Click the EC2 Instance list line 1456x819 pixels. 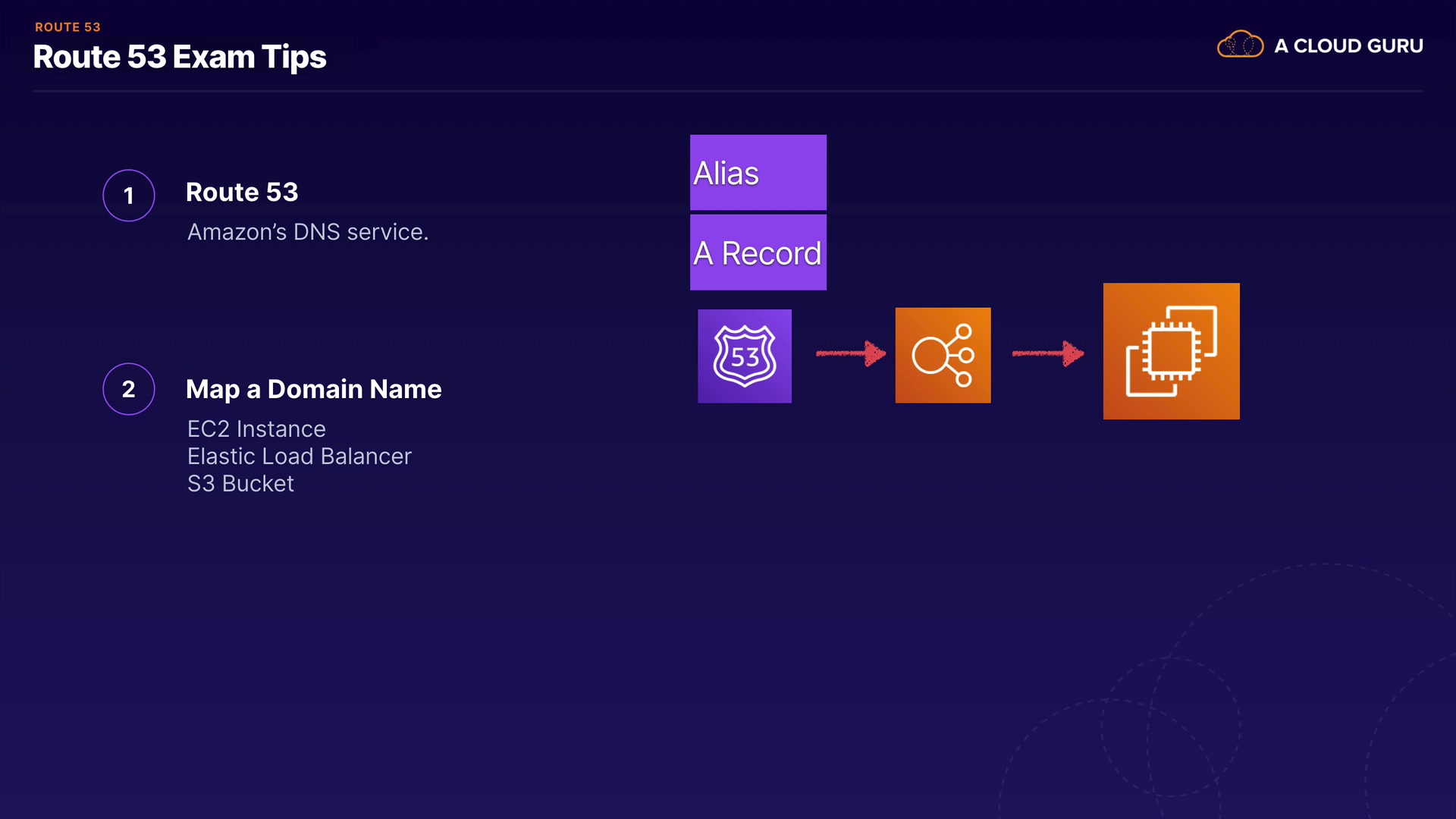[256, 429]
